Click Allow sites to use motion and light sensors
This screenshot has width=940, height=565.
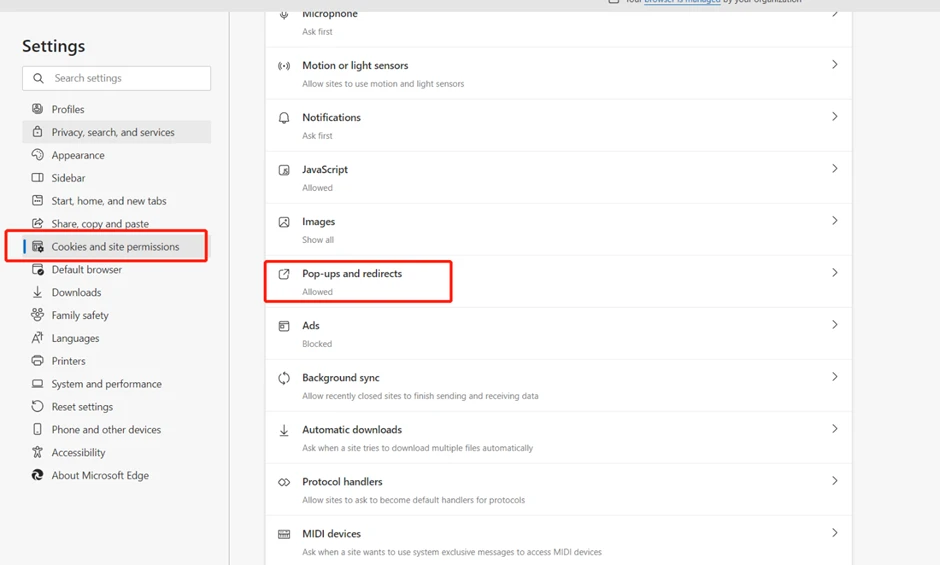pyautogui.click(x=383, y=84)
